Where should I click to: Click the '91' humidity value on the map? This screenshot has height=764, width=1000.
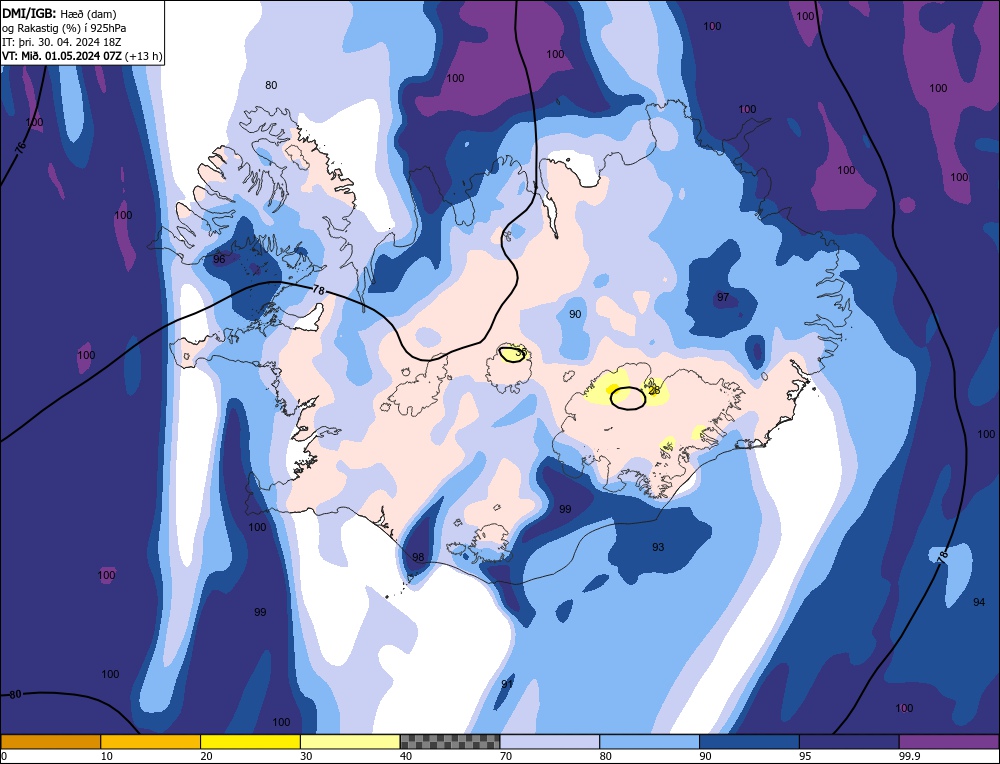pos(507,684)
